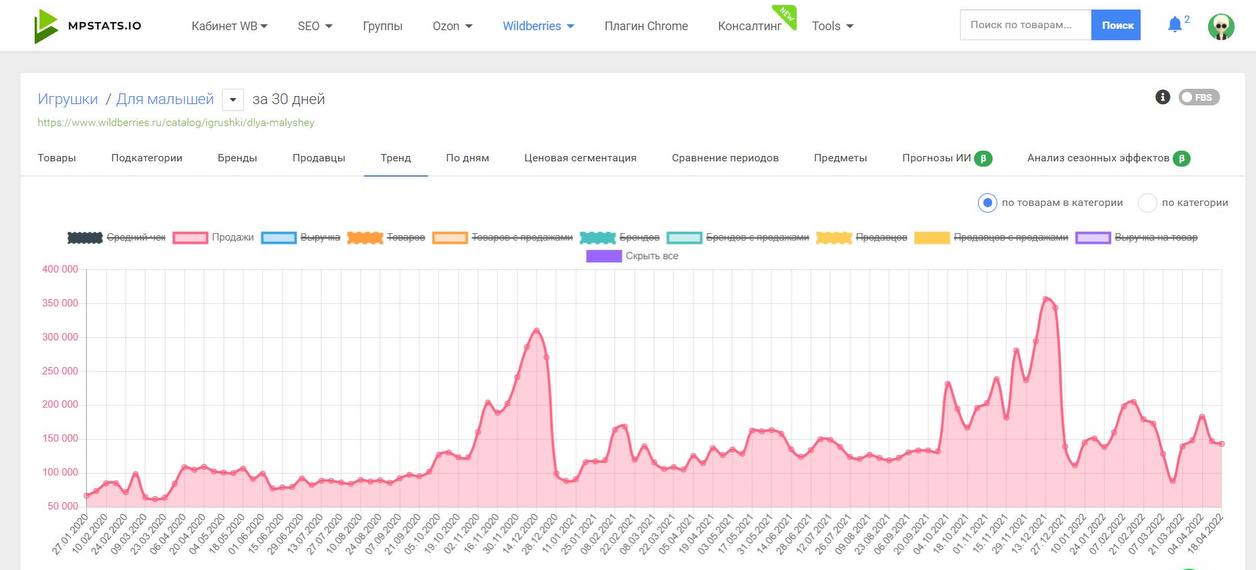Open the wildberries.ru catalog link

pyautogui.click(x=175, y=122)
